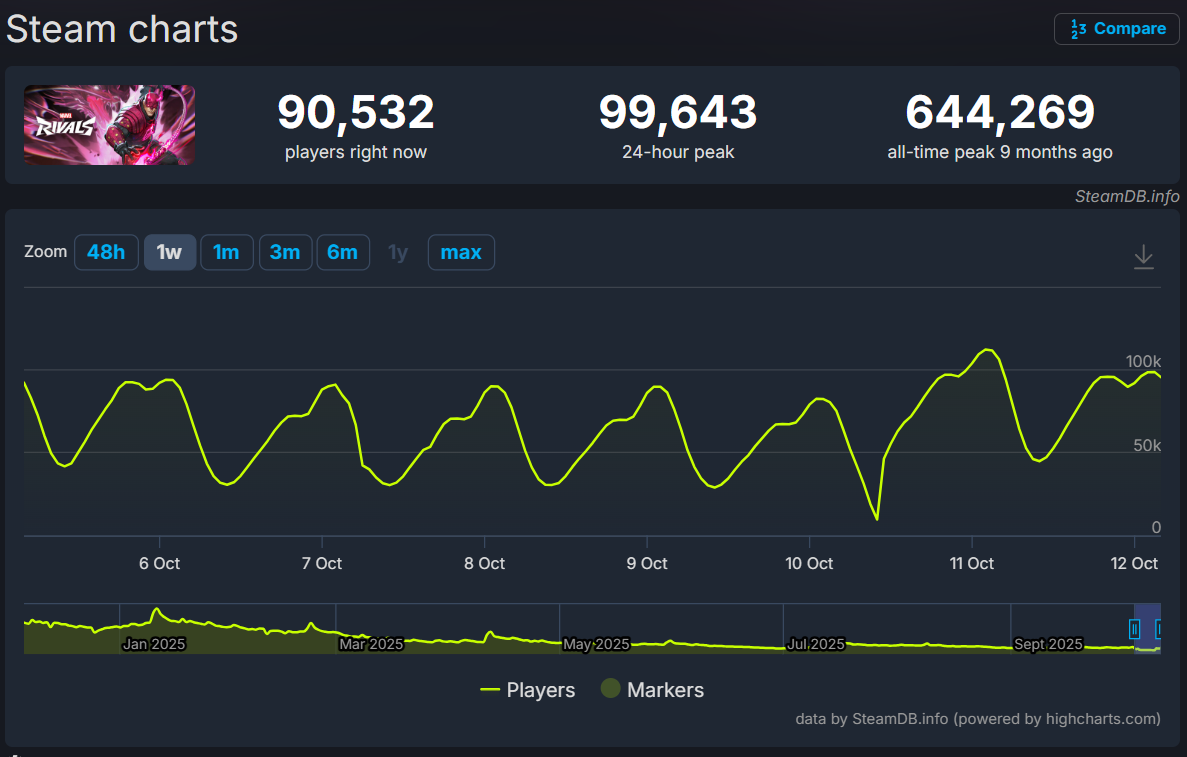Click the 9 Oct axis label
Viewport: 1187px width, 757px height.
pos(647,563)
